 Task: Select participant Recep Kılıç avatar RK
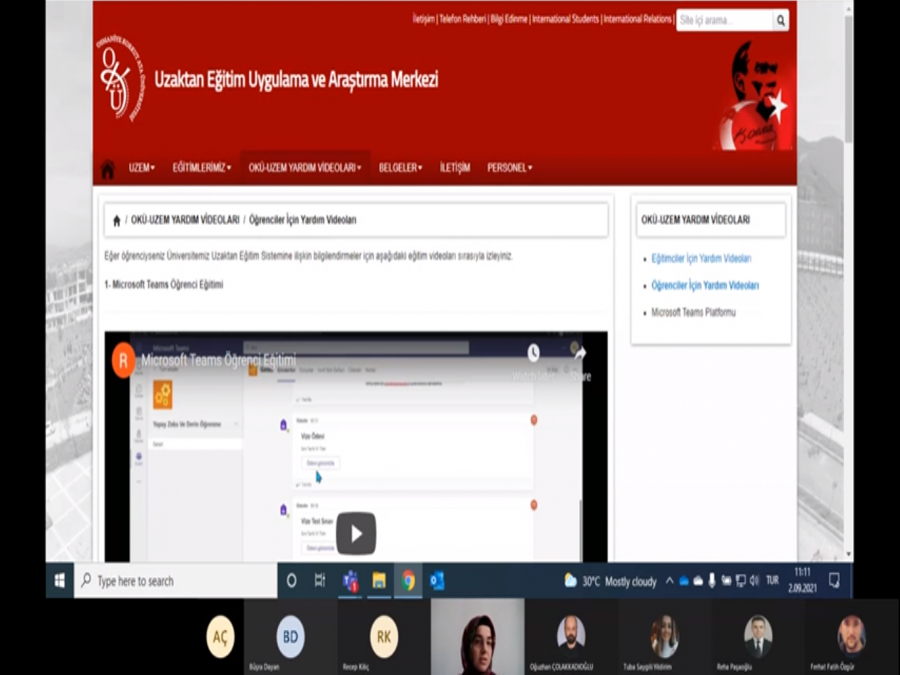(x=384, y=637)
